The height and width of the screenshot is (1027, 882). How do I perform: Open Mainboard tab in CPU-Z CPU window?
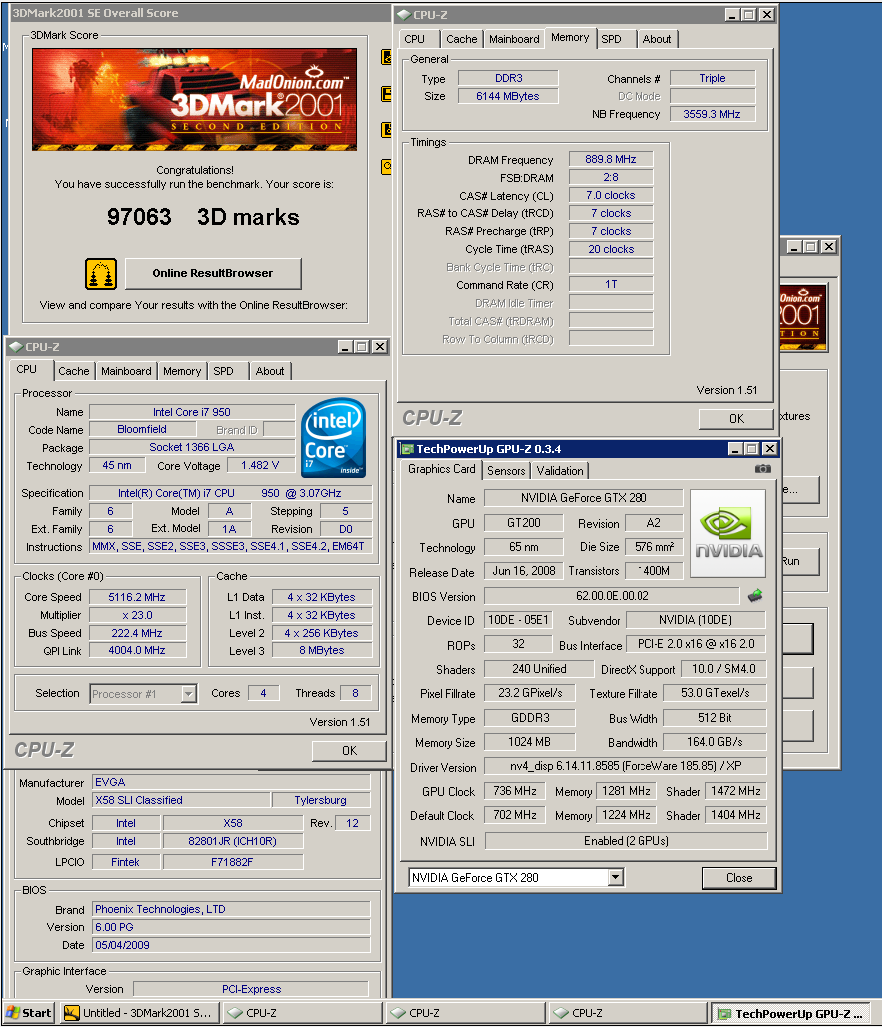(126, 371)
